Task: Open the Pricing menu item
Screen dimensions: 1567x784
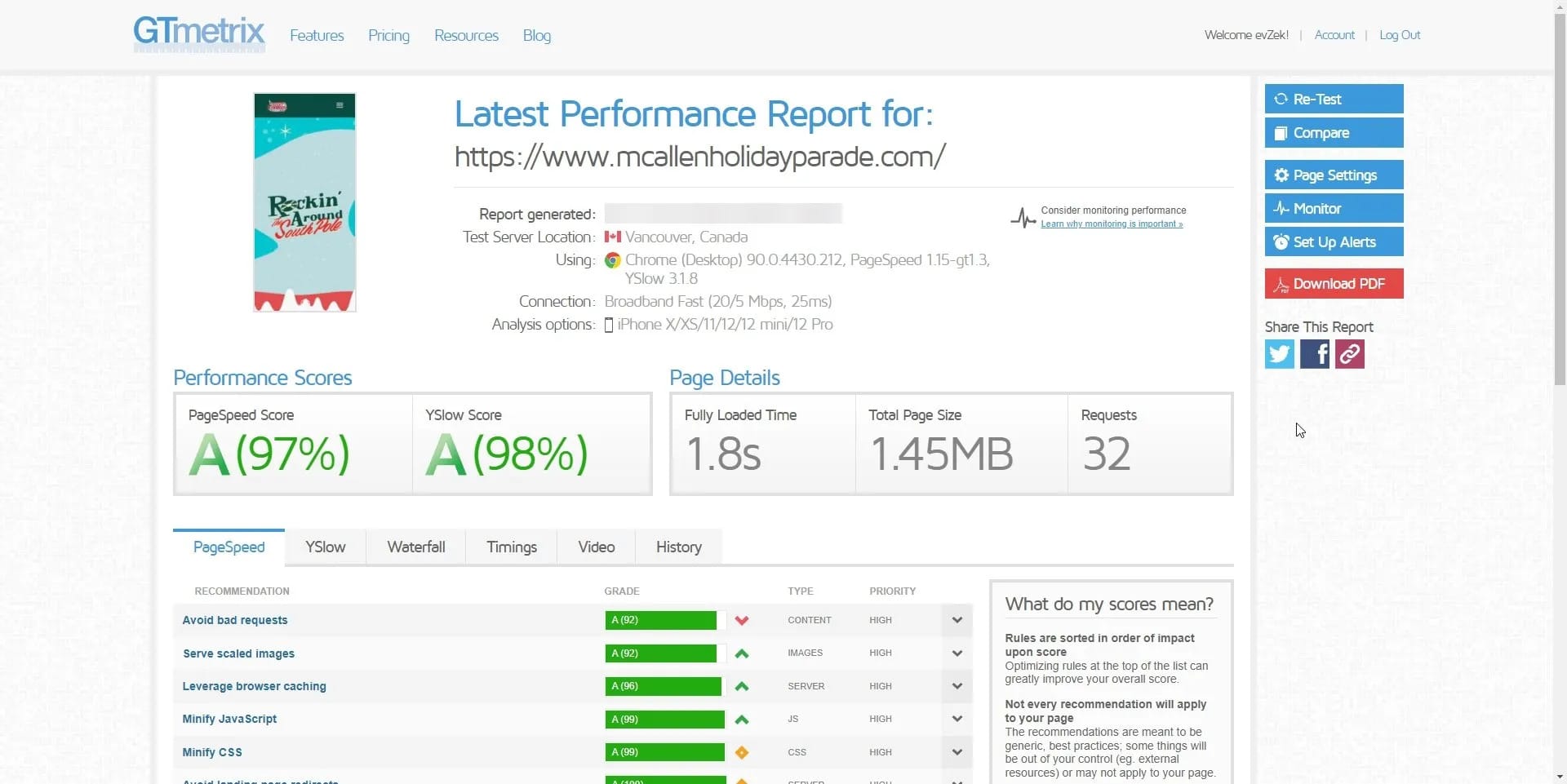Action: (x=388, y=36)
